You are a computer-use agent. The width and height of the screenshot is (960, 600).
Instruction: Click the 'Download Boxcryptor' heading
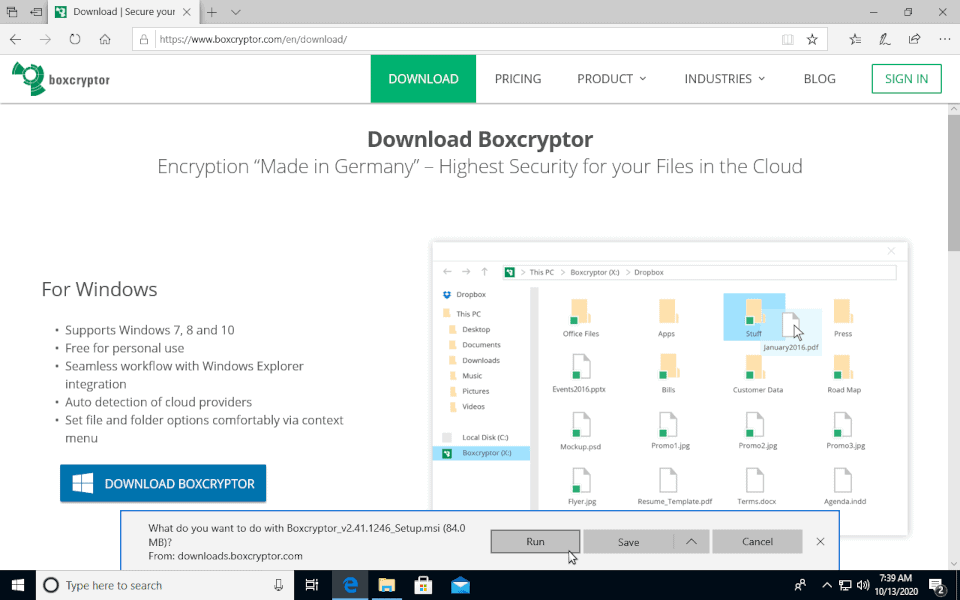480,139
